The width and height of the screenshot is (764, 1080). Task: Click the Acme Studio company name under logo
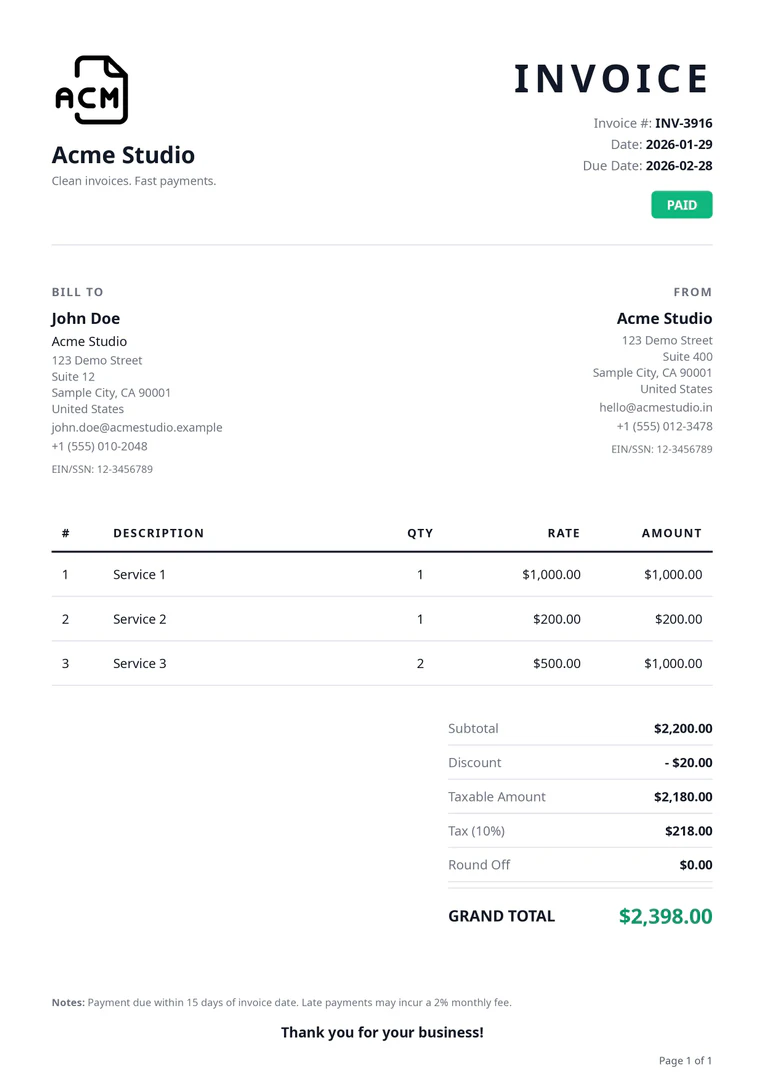(123, 155)
